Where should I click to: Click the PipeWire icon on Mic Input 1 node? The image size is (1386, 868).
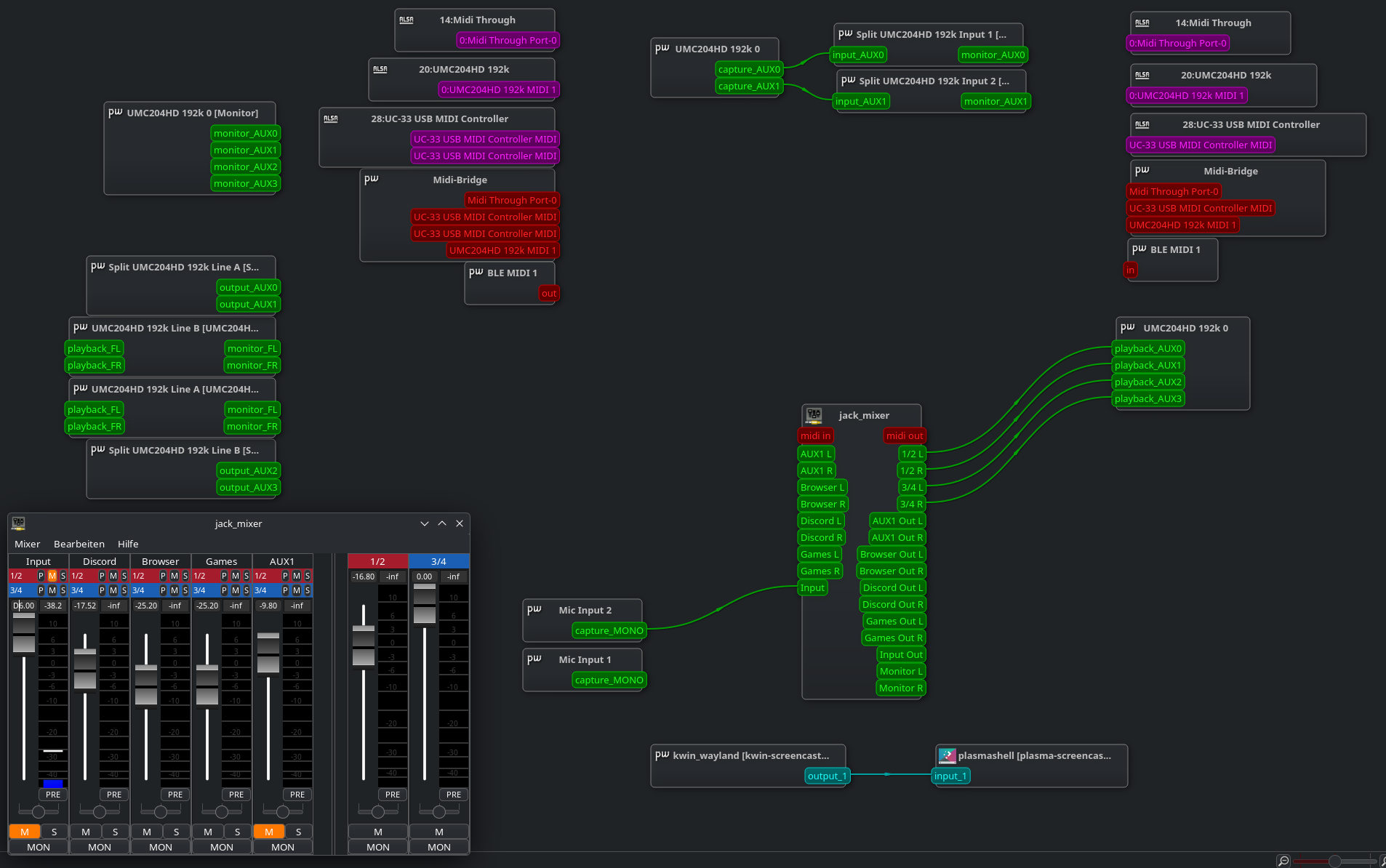tap(534, 659)
